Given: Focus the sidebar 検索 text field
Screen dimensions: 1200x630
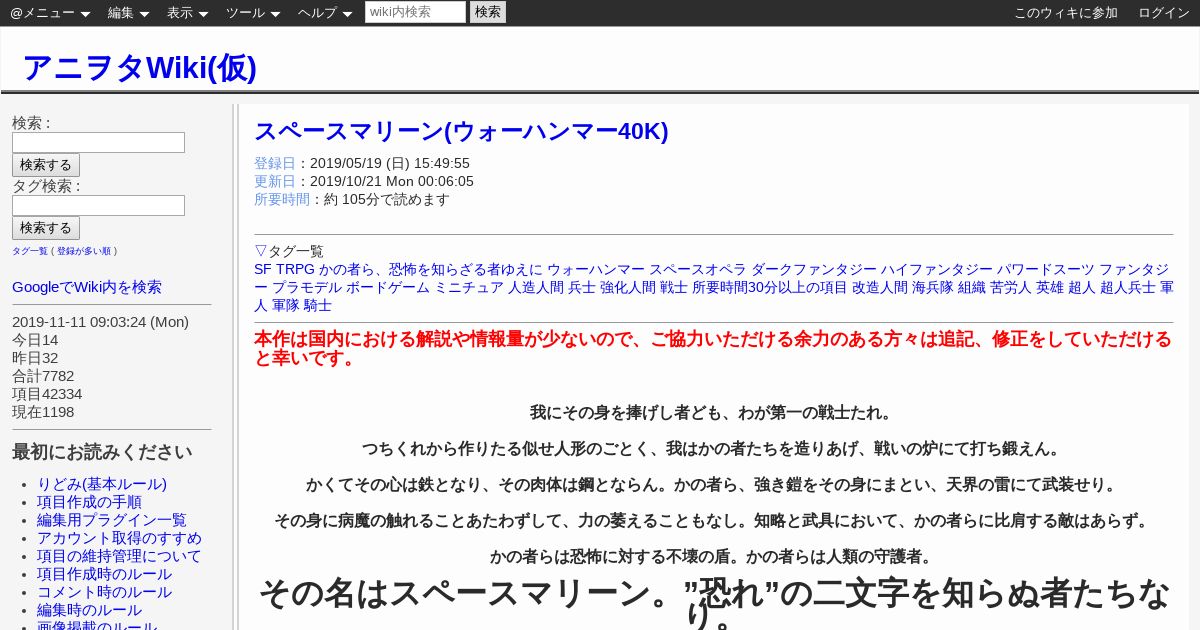Looking at the screenshot, I should [x=98, y=143].
